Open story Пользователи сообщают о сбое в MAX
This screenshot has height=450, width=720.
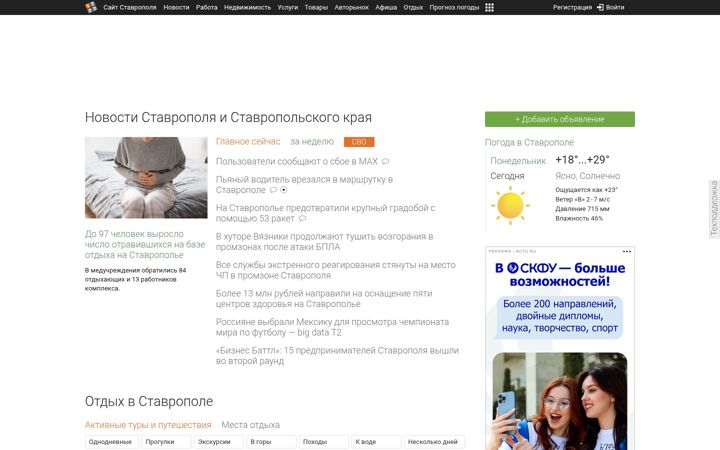click(297, 162)
